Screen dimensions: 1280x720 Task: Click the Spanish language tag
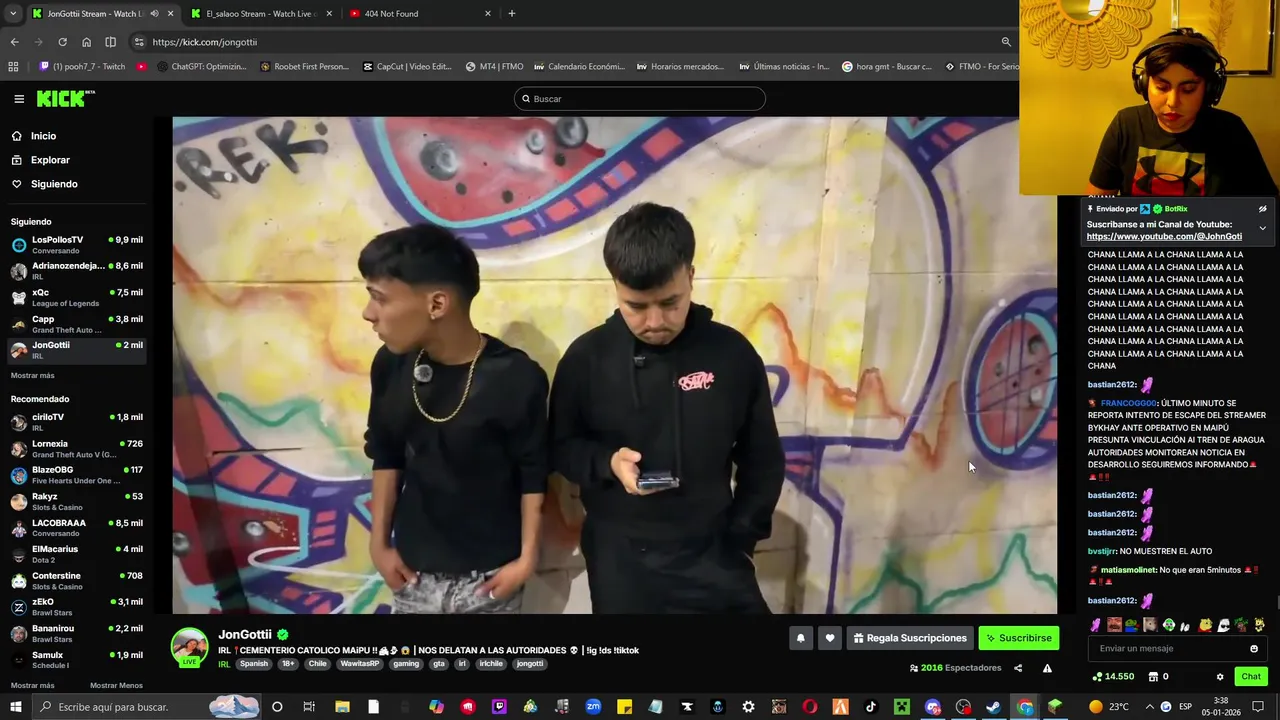click(x=254, y=664)
